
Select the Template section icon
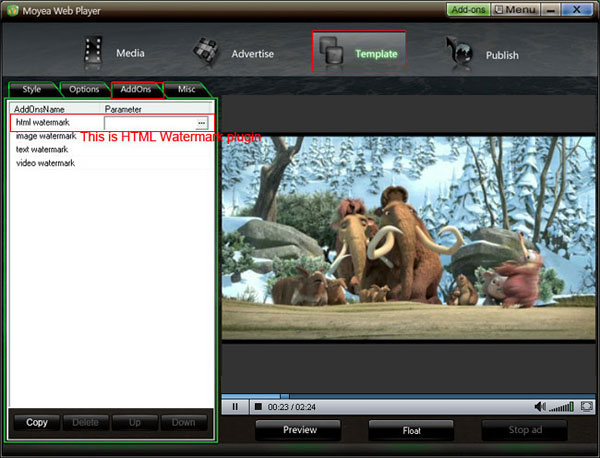click(x=331, y=51)
